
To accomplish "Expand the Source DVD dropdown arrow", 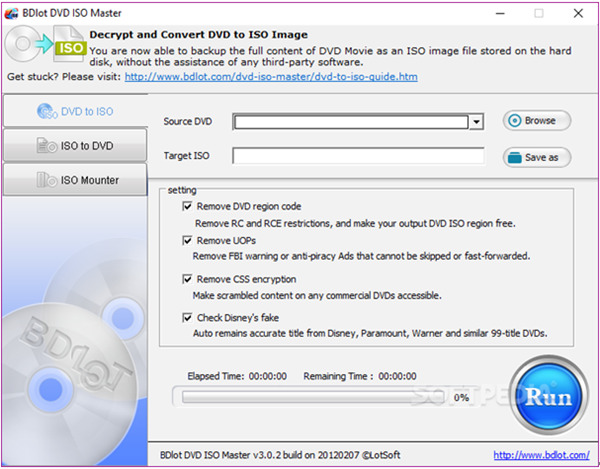I will (476, 122).
